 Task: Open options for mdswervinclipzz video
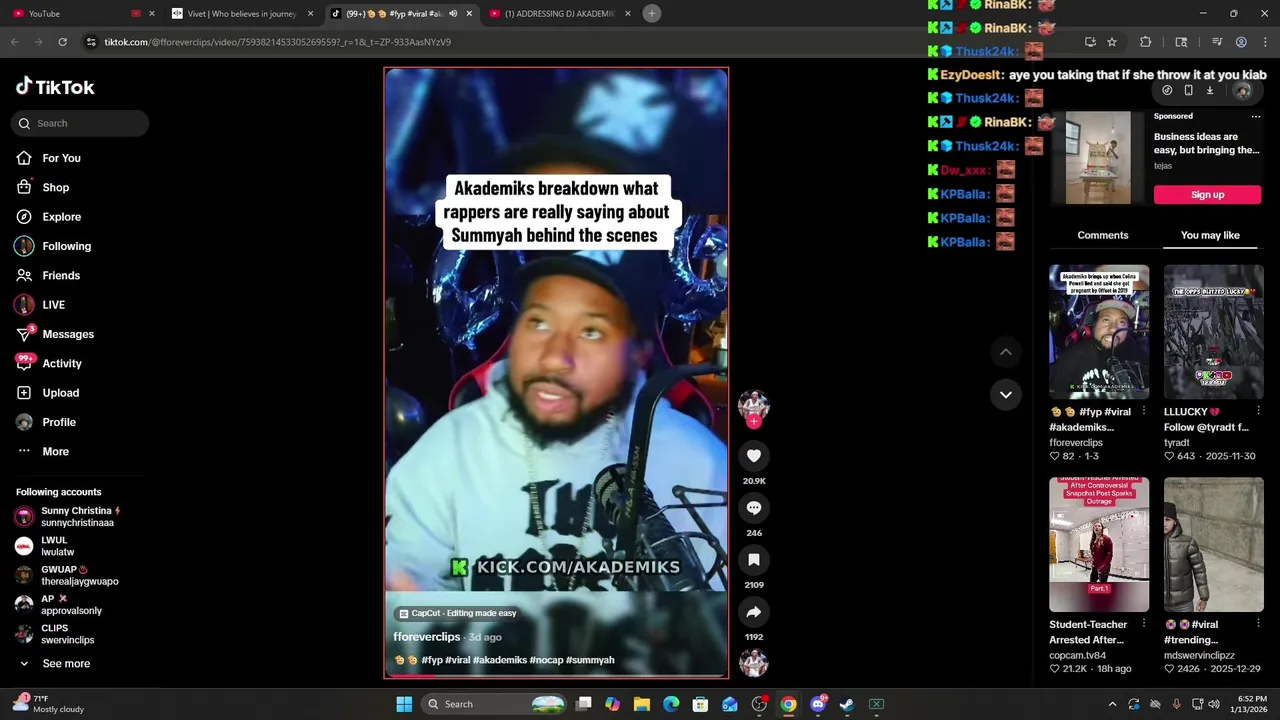(1258, 624)
